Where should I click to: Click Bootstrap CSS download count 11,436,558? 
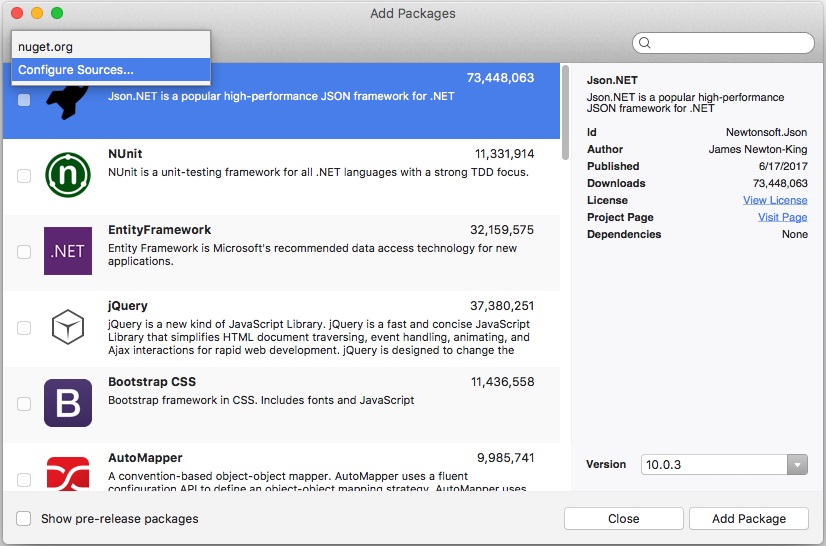(x=502, y=382)
